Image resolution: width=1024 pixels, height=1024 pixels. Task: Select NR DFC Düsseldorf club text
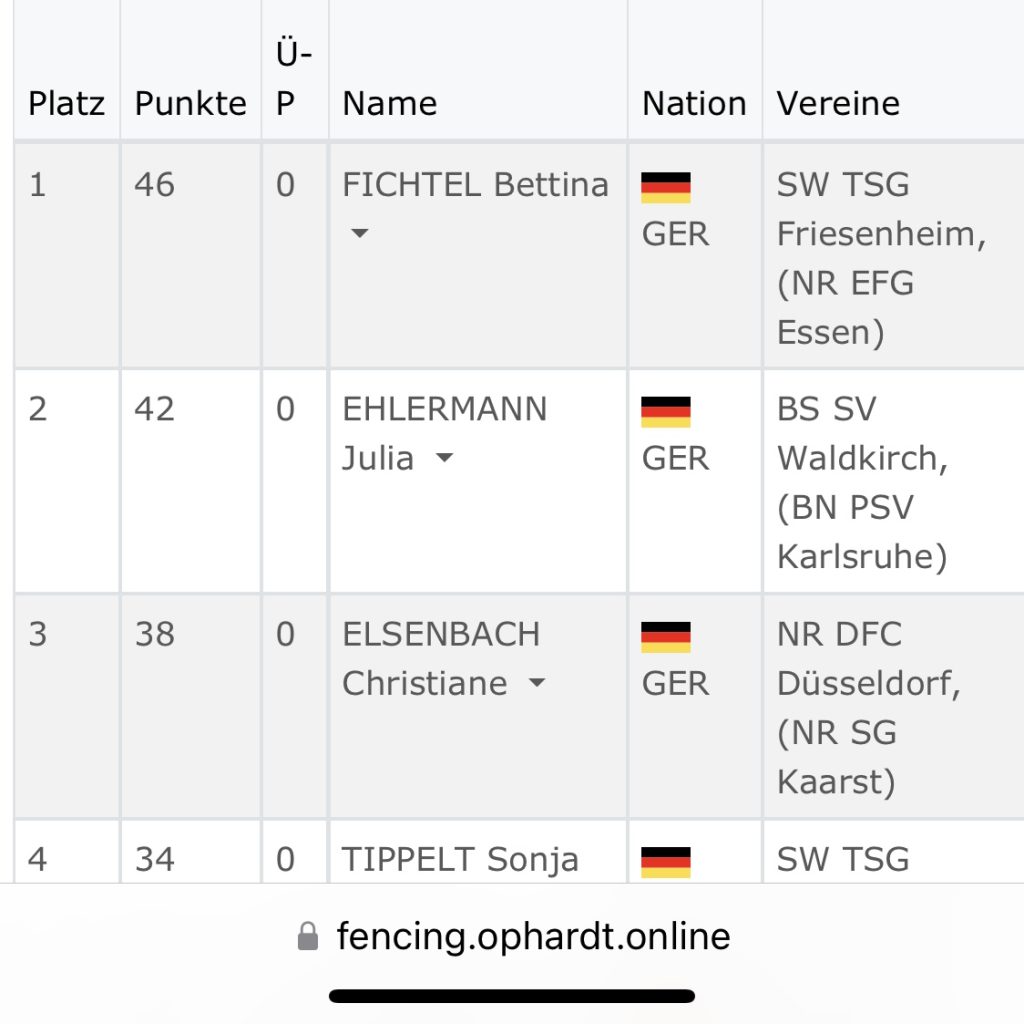point(869,658)
